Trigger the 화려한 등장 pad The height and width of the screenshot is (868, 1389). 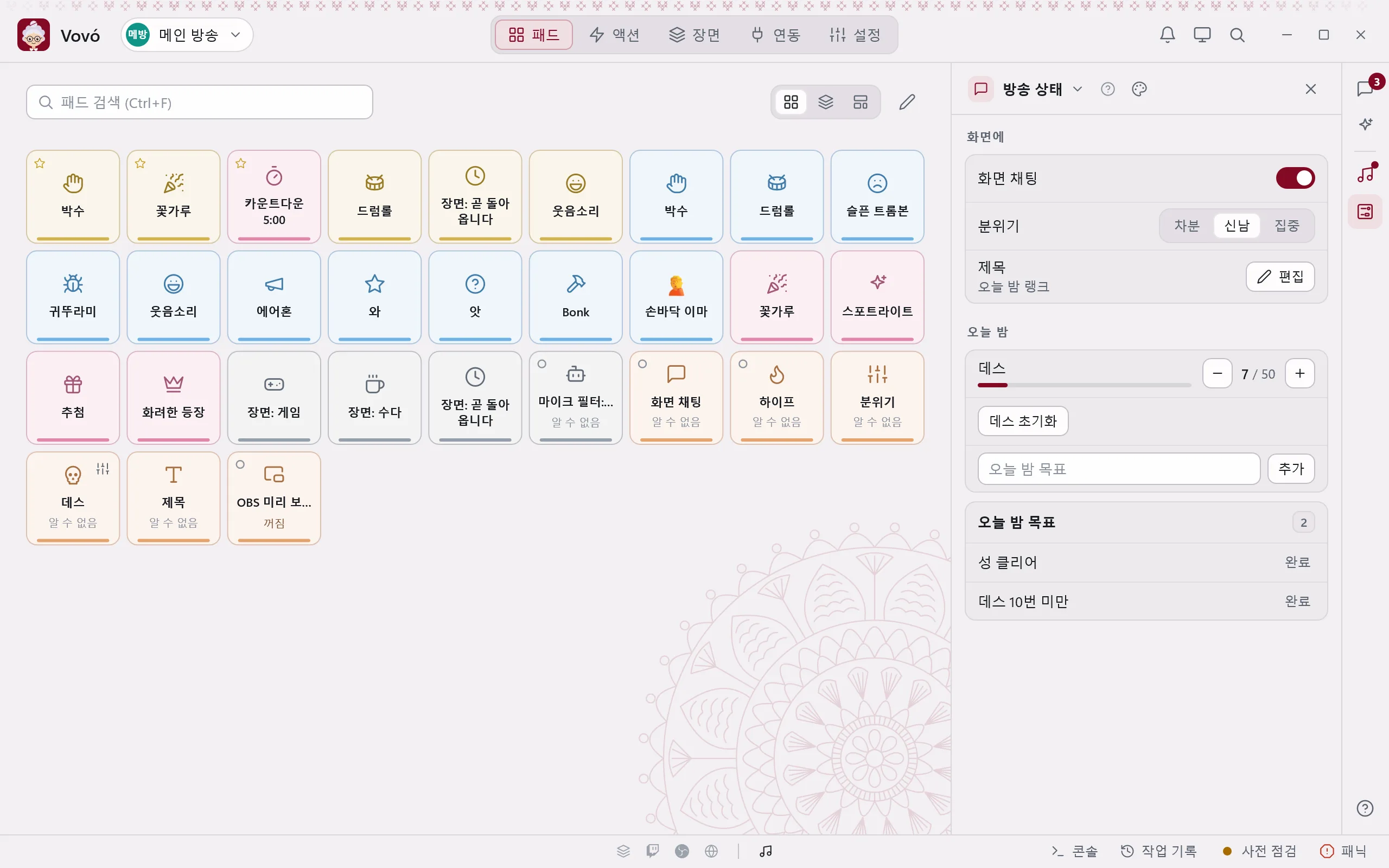pos(173,397)
